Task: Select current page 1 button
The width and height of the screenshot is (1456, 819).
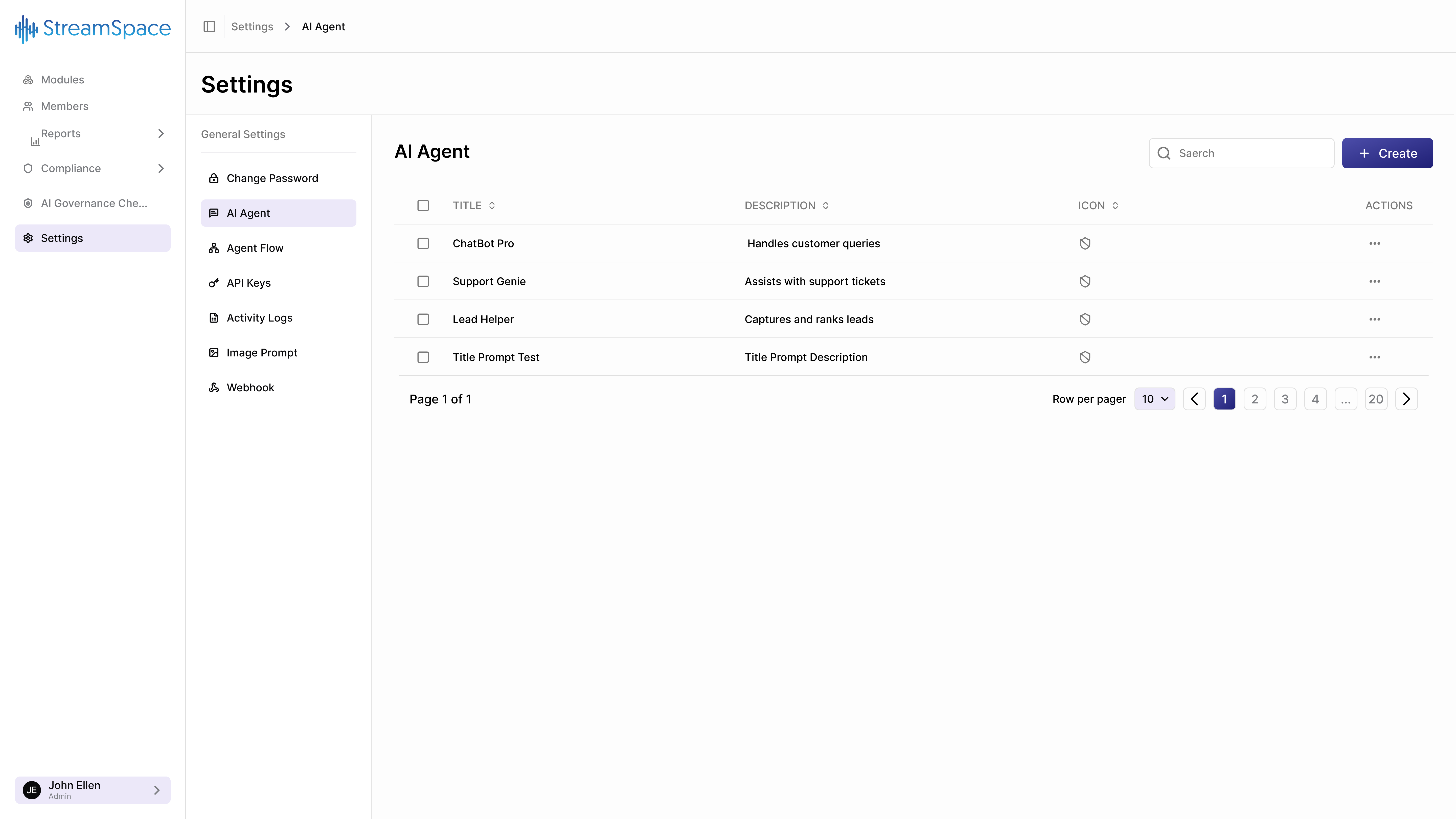Action: point(1224,399)
